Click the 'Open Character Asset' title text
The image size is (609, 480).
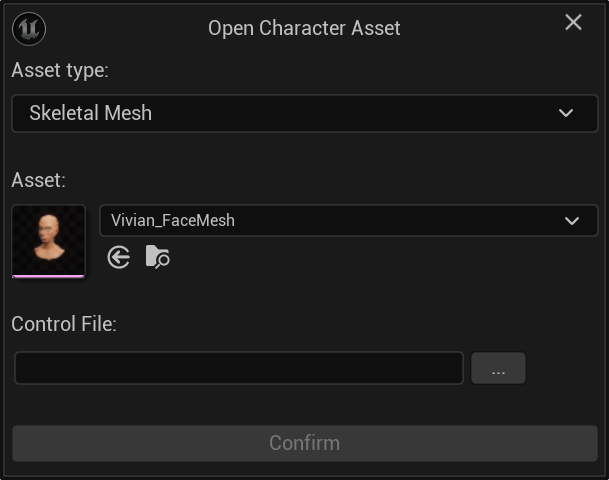click(304, 28)
